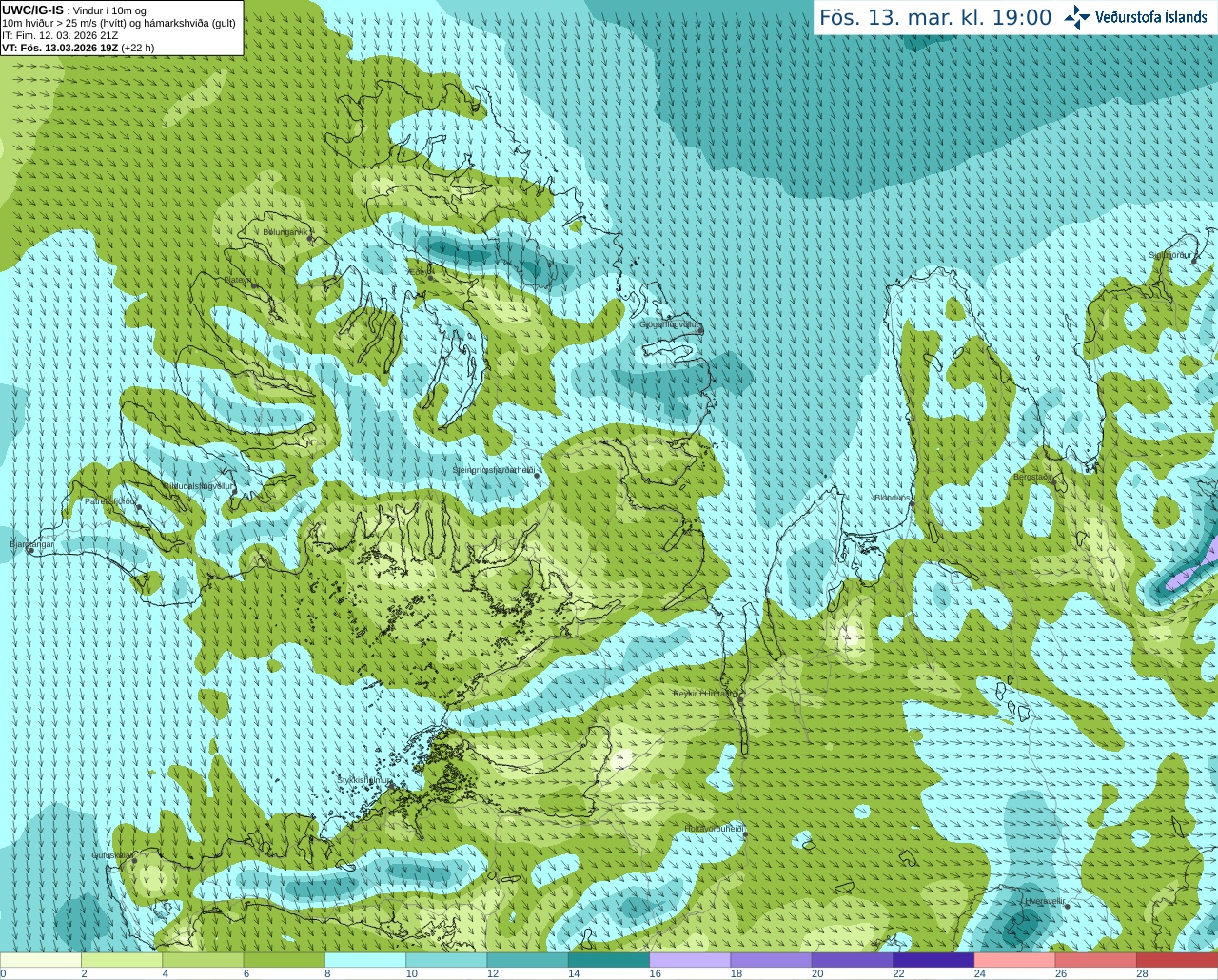Click the Blönduós station label
This screenshot has height=980, width=1218.
coord(893,498)
